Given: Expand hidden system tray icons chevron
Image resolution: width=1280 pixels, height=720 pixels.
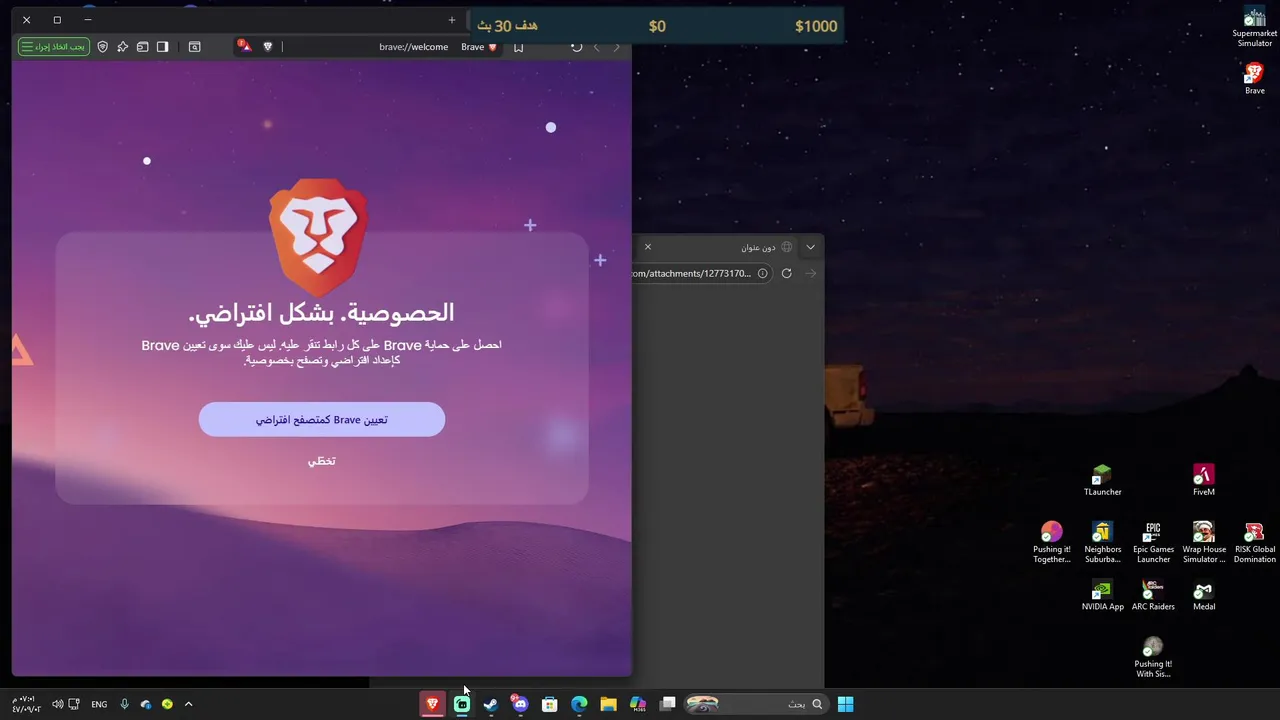Looking at the screenshot, I should 188,704.
